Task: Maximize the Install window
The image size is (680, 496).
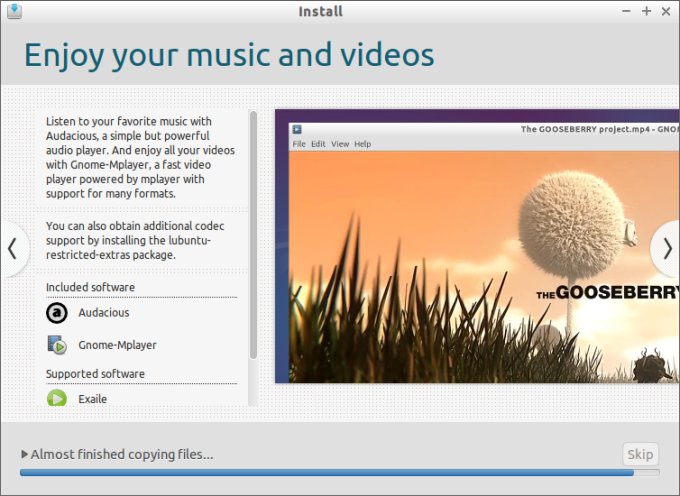Action: [x=646, y=11]
